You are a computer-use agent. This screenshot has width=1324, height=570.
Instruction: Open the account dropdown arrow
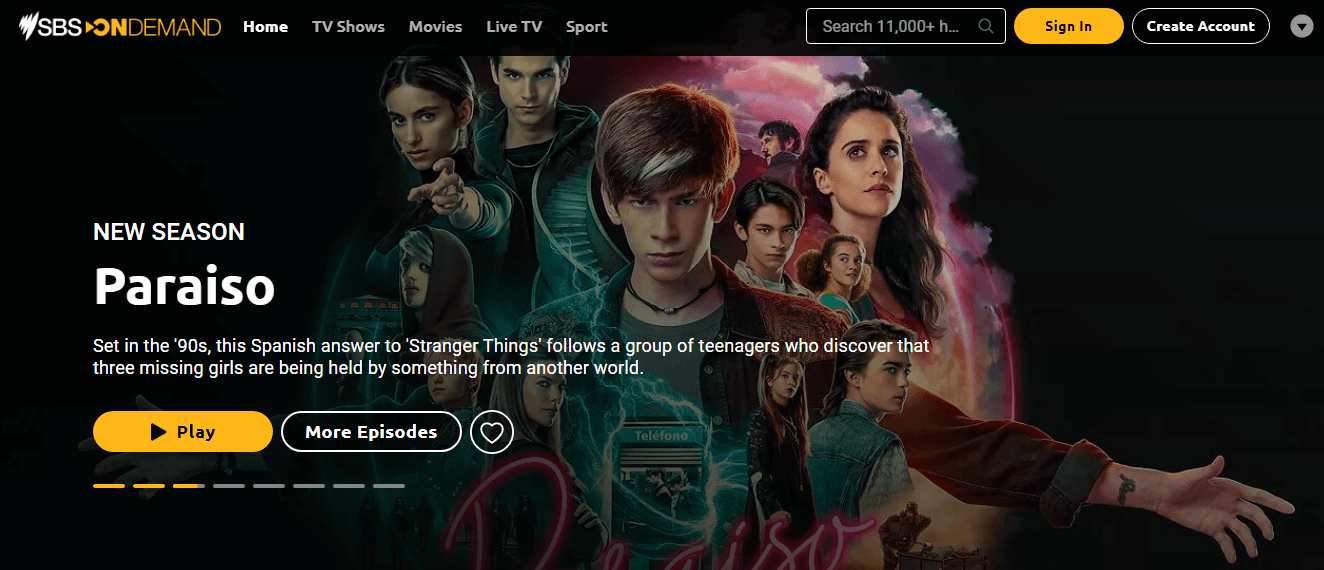[1301, 27]
